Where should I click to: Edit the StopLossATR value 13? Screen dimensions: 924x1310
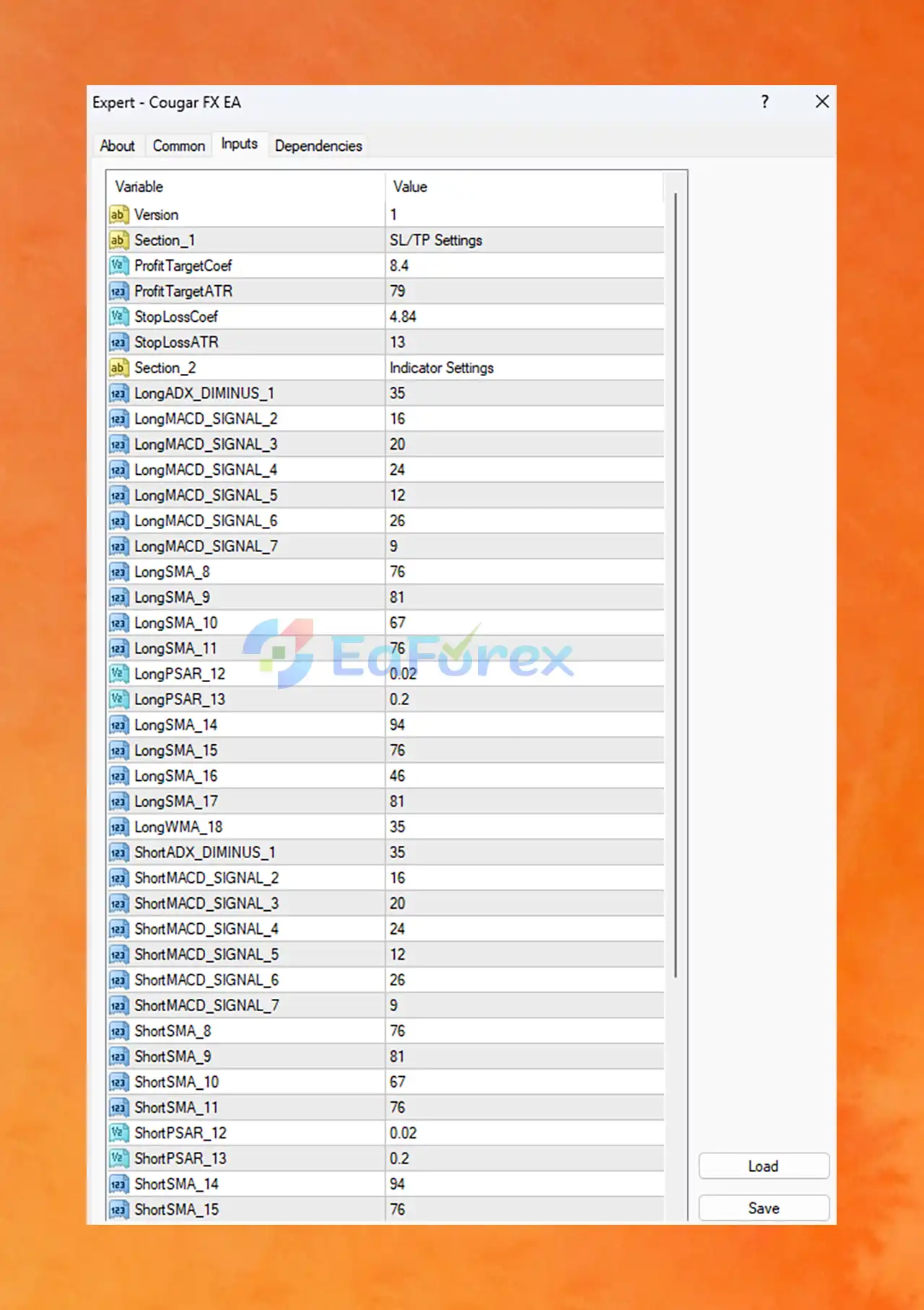(x=525, y=342)
